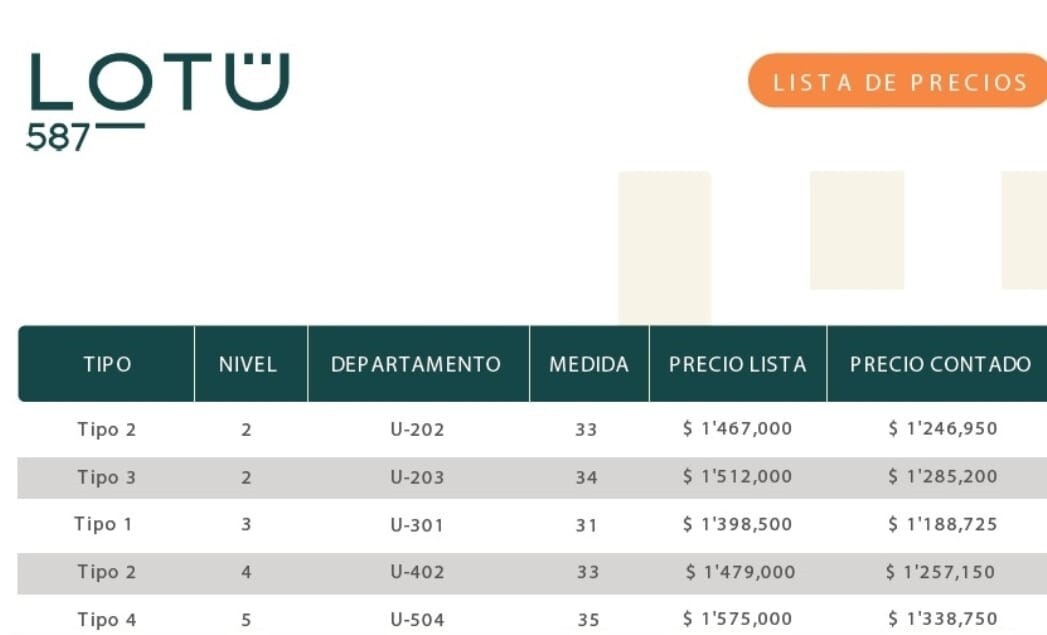Select cash price $ 1'285,200
This screenshot has height=635, width=1047.
pyautogui.click(x=942, y=477)
